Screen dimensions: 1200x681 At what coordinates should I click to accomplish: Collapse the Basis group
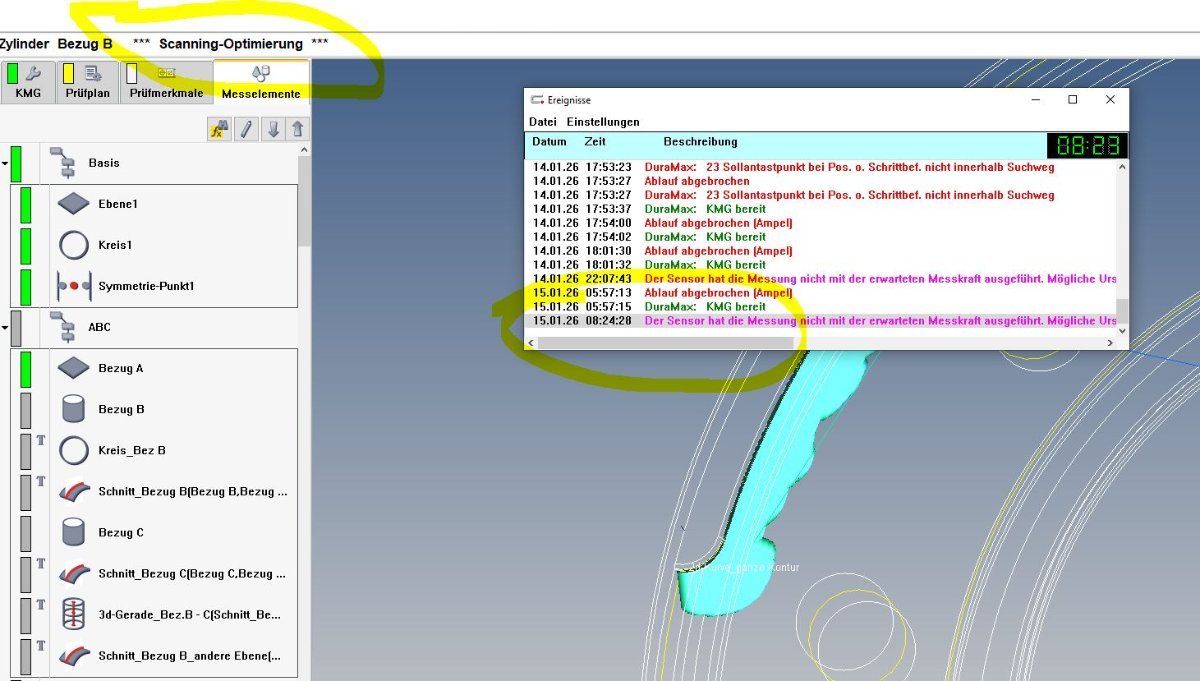point(4,163)
